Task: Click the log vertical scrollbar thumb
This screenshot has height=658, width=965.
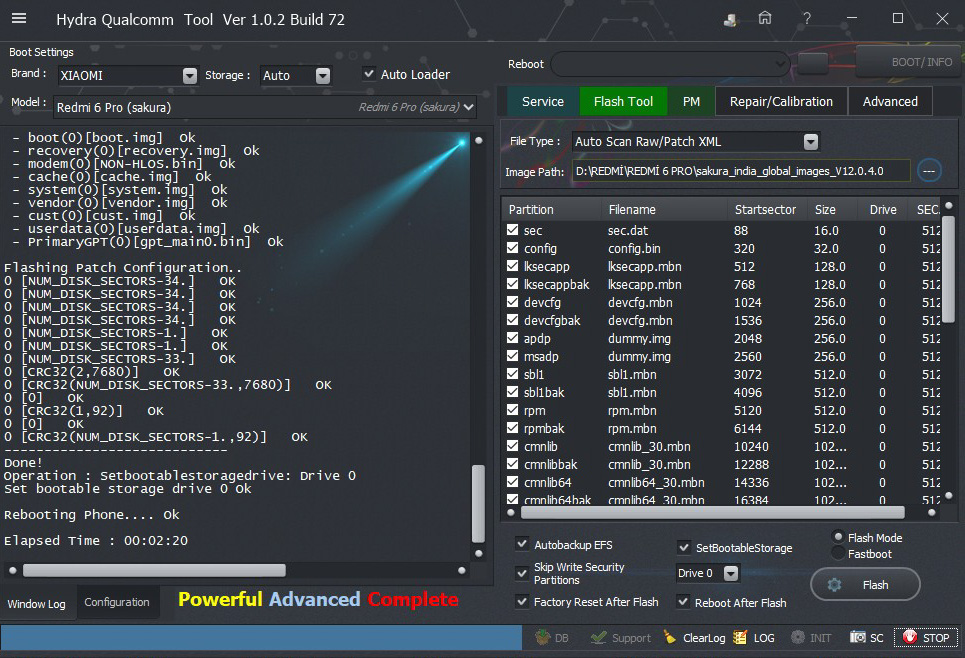Action: click(x=478, y=504)
